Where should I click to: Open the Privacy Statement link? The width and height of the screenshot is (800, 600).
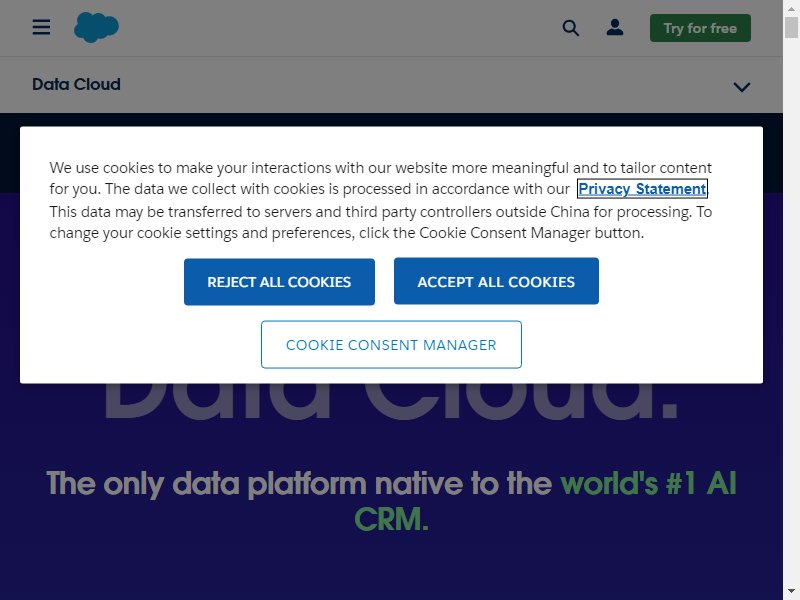[642, 189]
